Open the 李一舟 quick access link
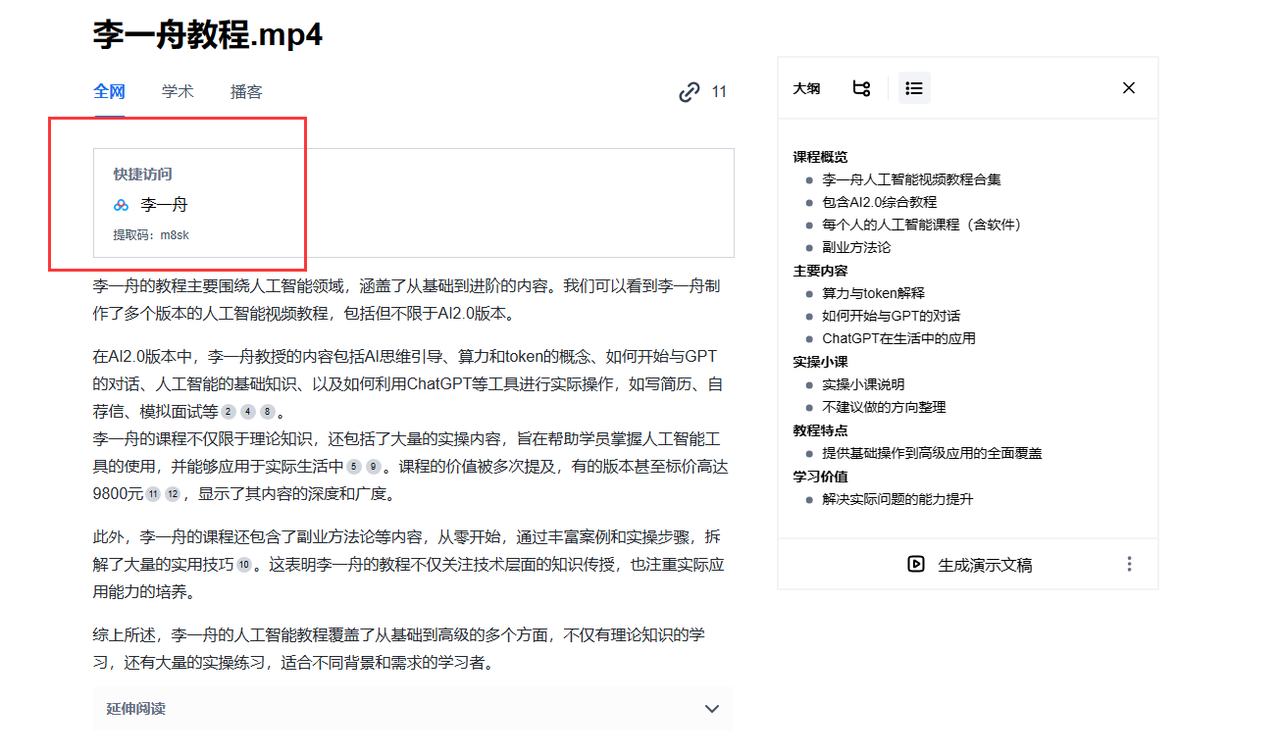 coord(164,205)
